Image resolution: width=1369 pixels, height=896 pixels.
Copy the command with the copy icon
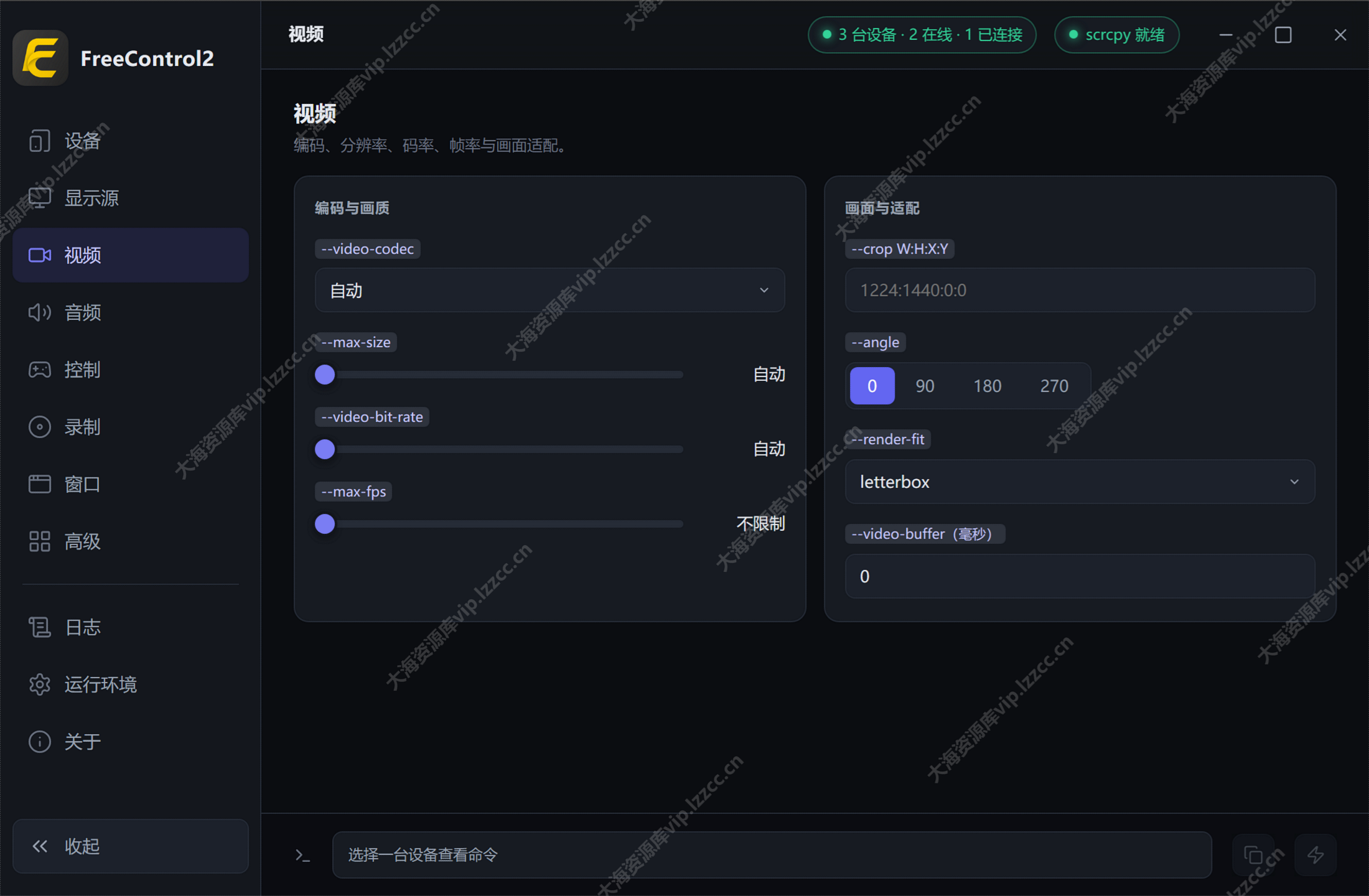click(x=1253, y=855)
